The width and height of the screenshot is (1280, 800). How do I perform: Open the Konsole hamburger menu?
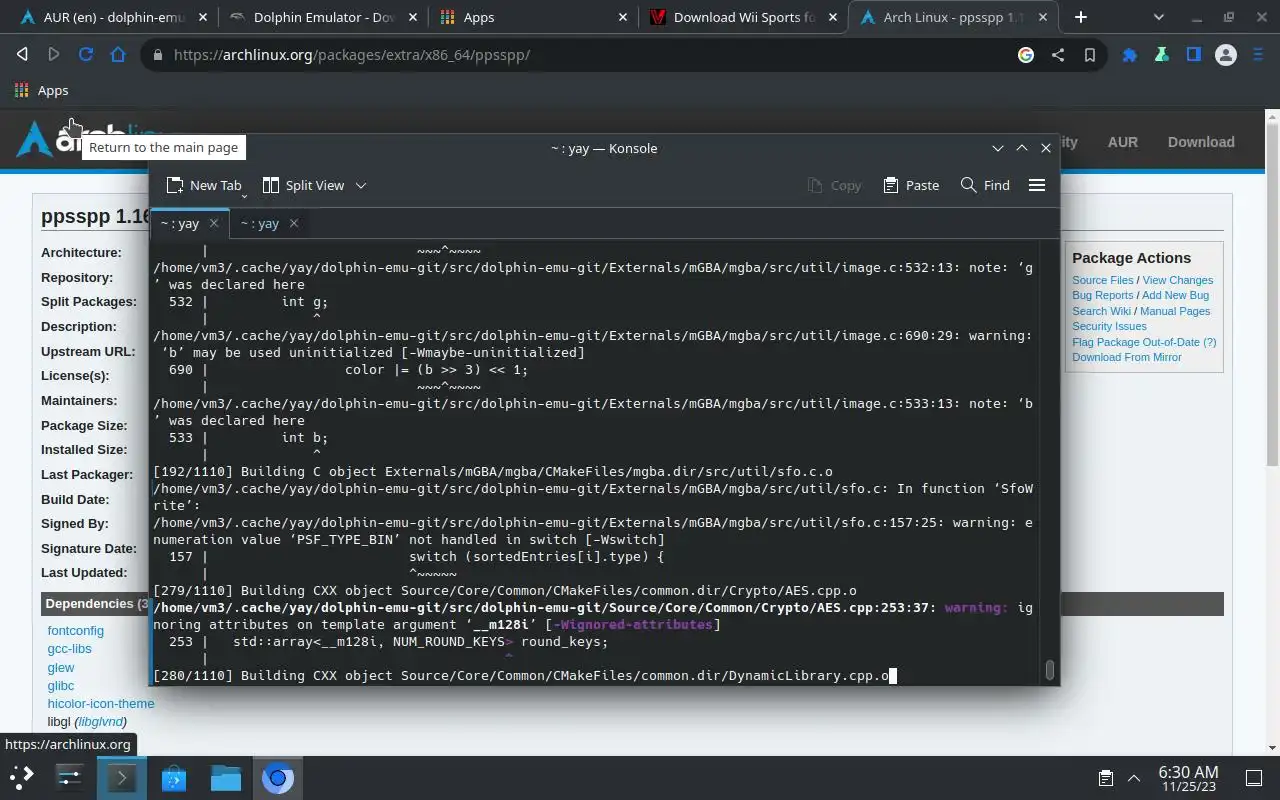coord(1037,185)
